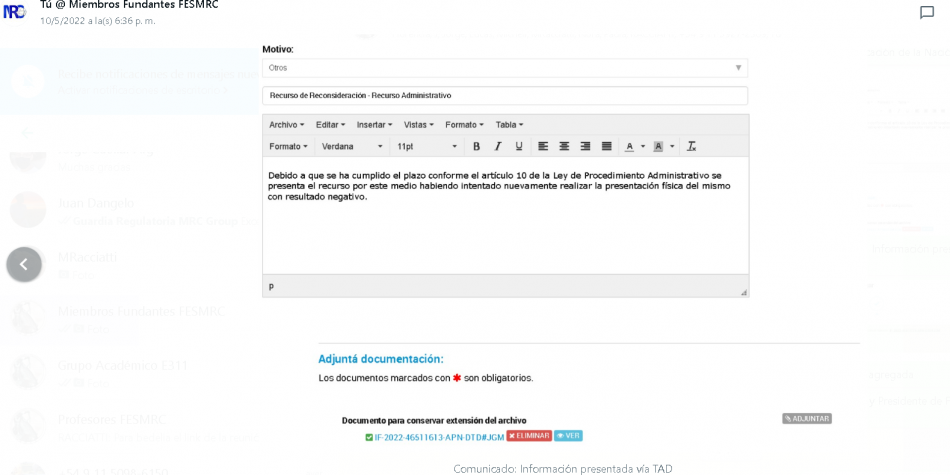Toggle bold formatting in editor
This screenshot has height=475, width=950.
tap(476, 146)
